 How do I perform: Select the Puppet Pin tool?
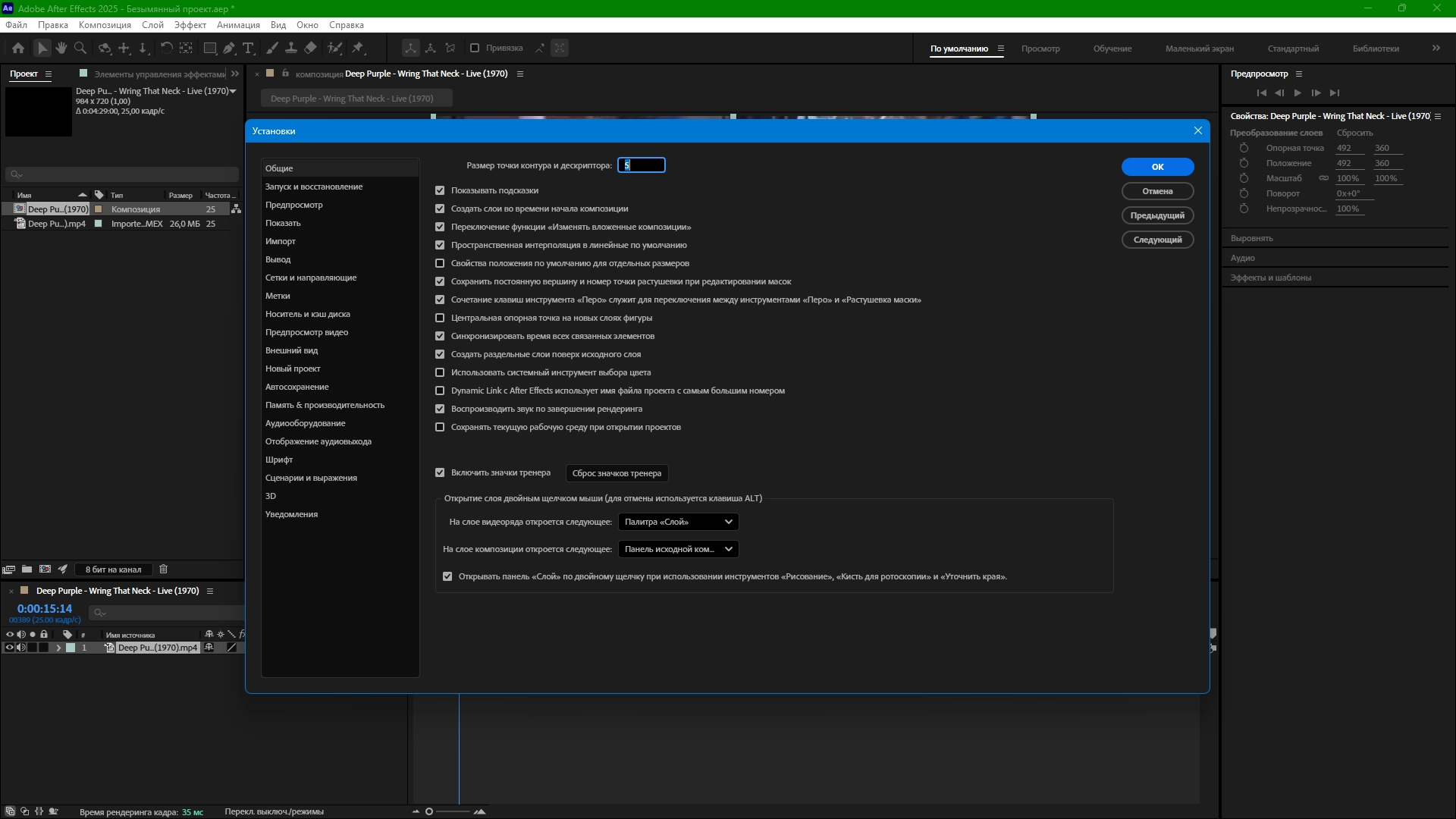[x=358, y=48]
